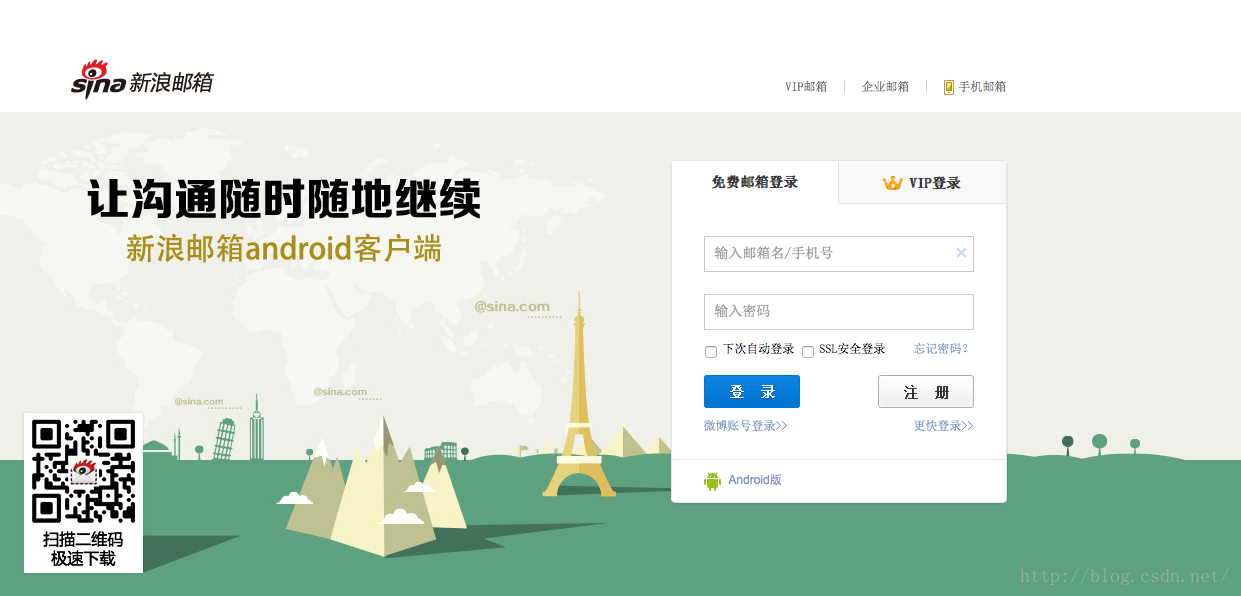1241x596 pixels.
Task: Click the Sina mail logo
Action: (x=141, y=79)
